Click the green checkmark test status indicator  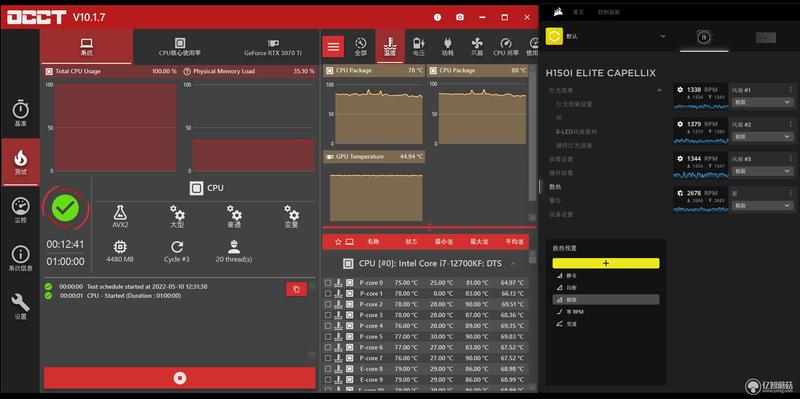coord(65,207)
